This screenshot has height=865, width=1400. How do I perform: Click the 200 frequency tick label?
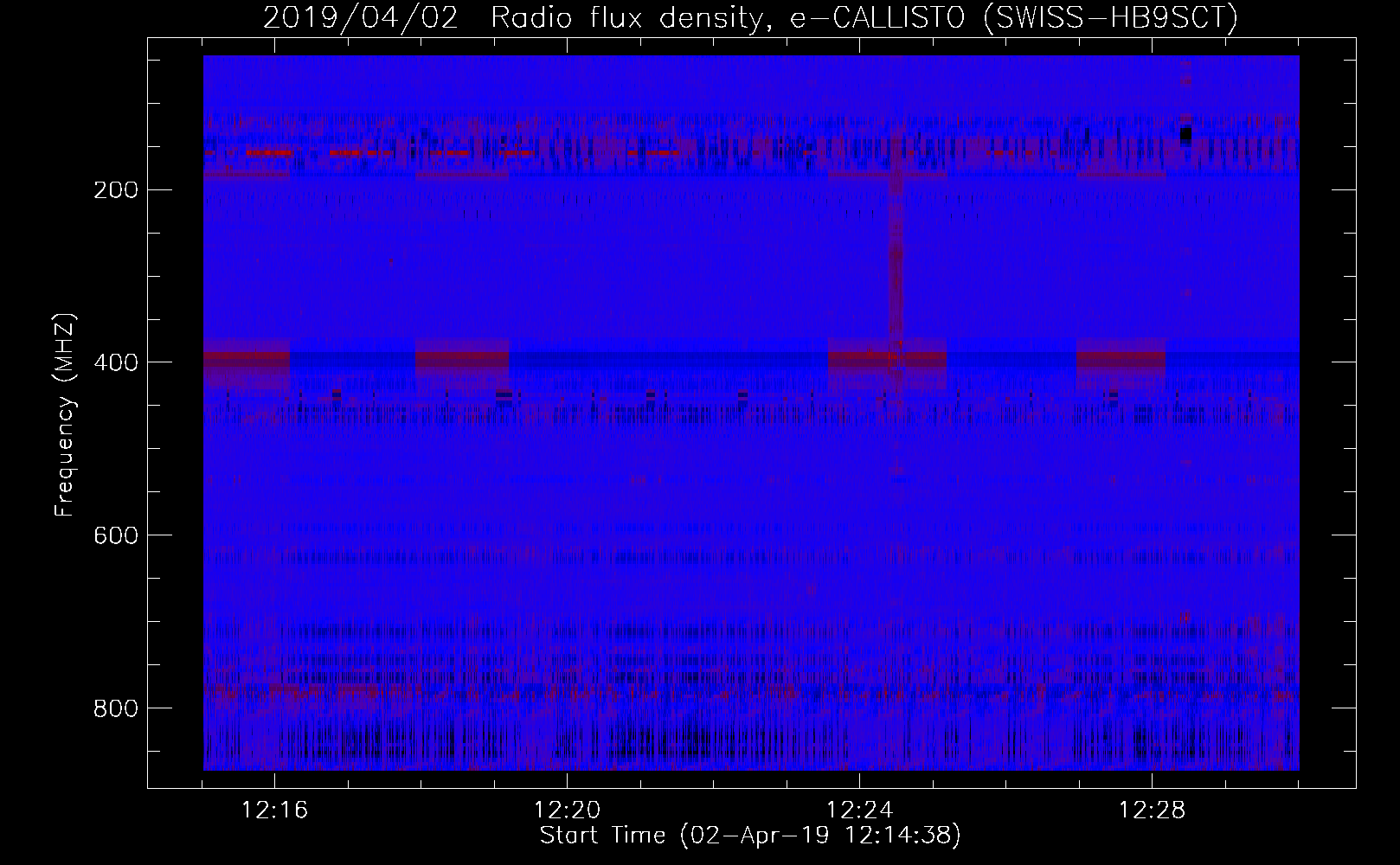tap(115, 189)
